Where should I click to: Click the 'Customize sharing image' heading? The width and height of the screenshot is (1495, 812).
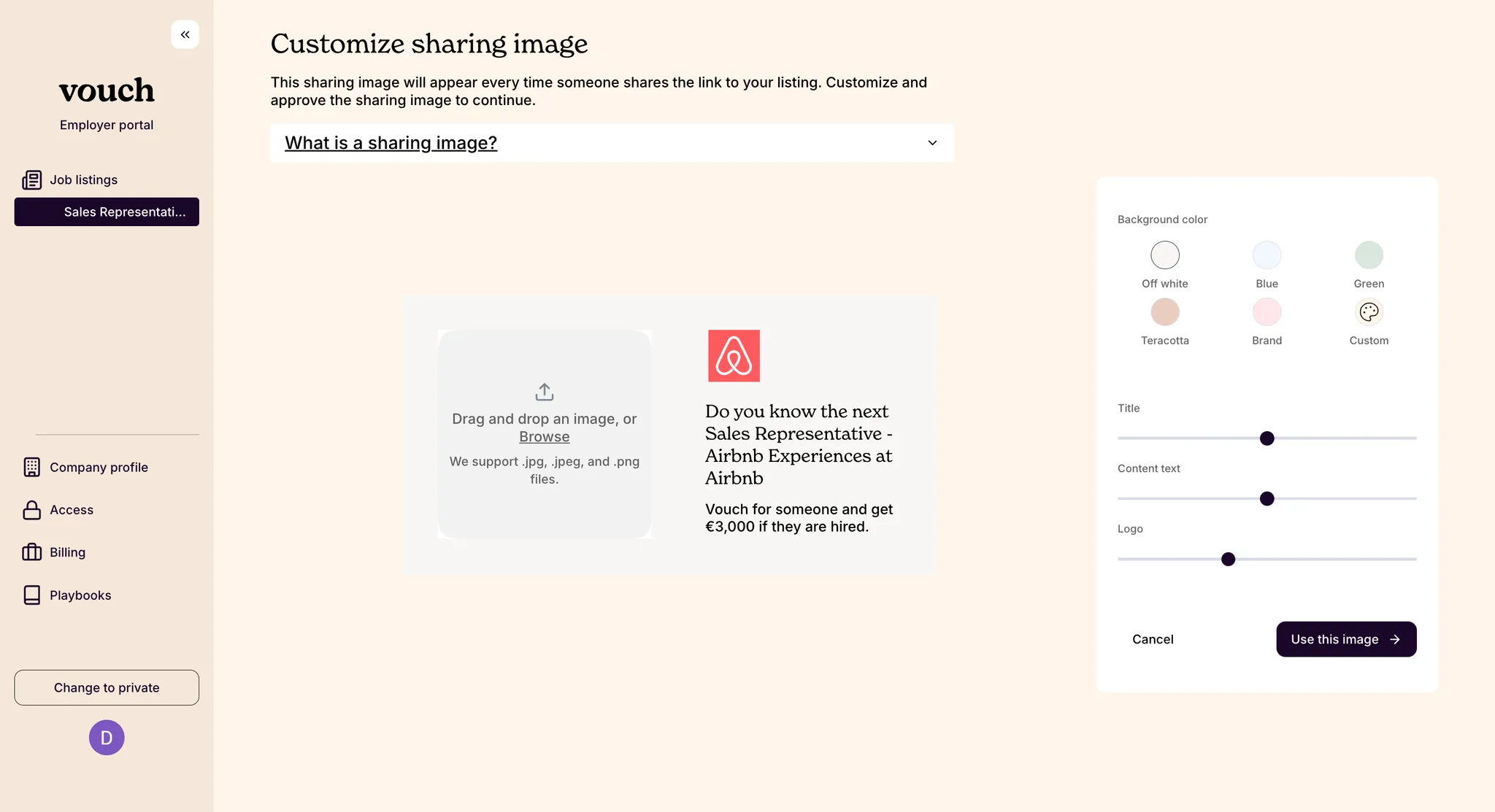(429, 44)
